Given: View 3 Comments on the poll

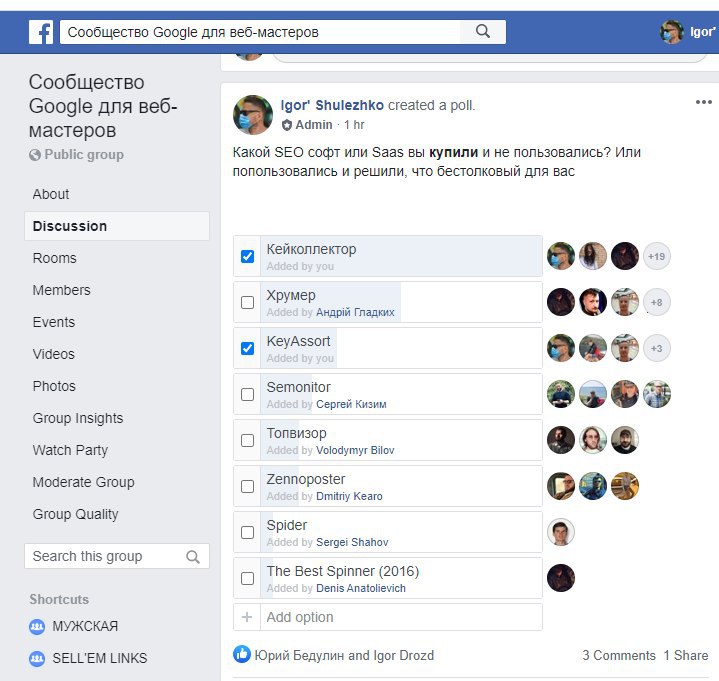Looking at the screenshot, I should (x=619, y=655).
